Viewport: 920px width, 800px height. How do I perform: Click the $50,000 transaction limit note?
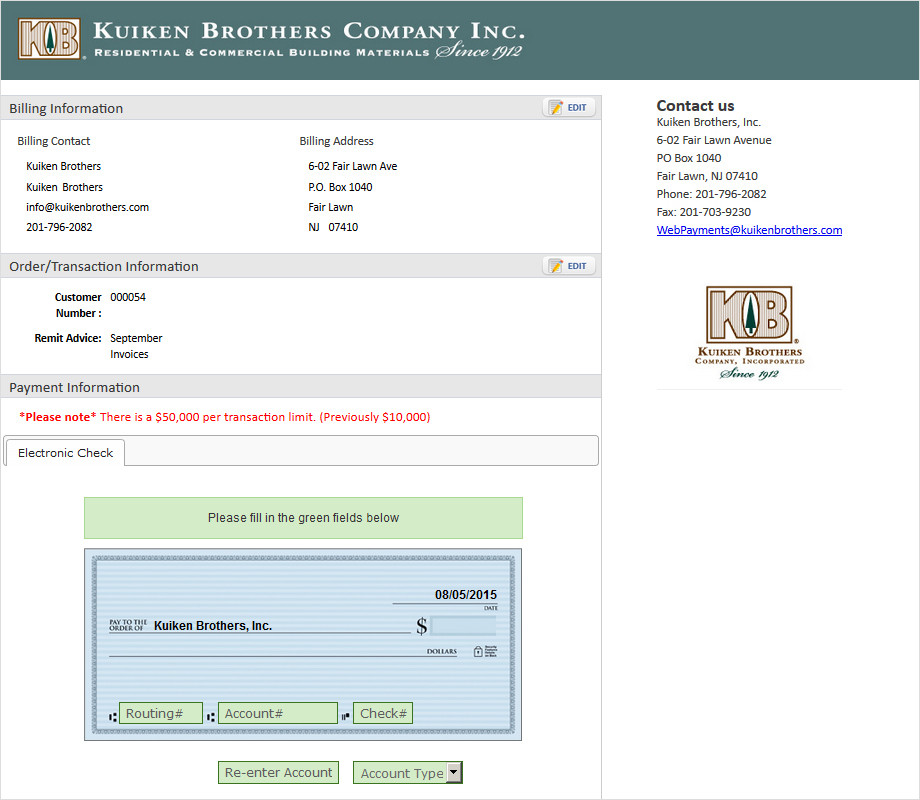tap(225, 417)
